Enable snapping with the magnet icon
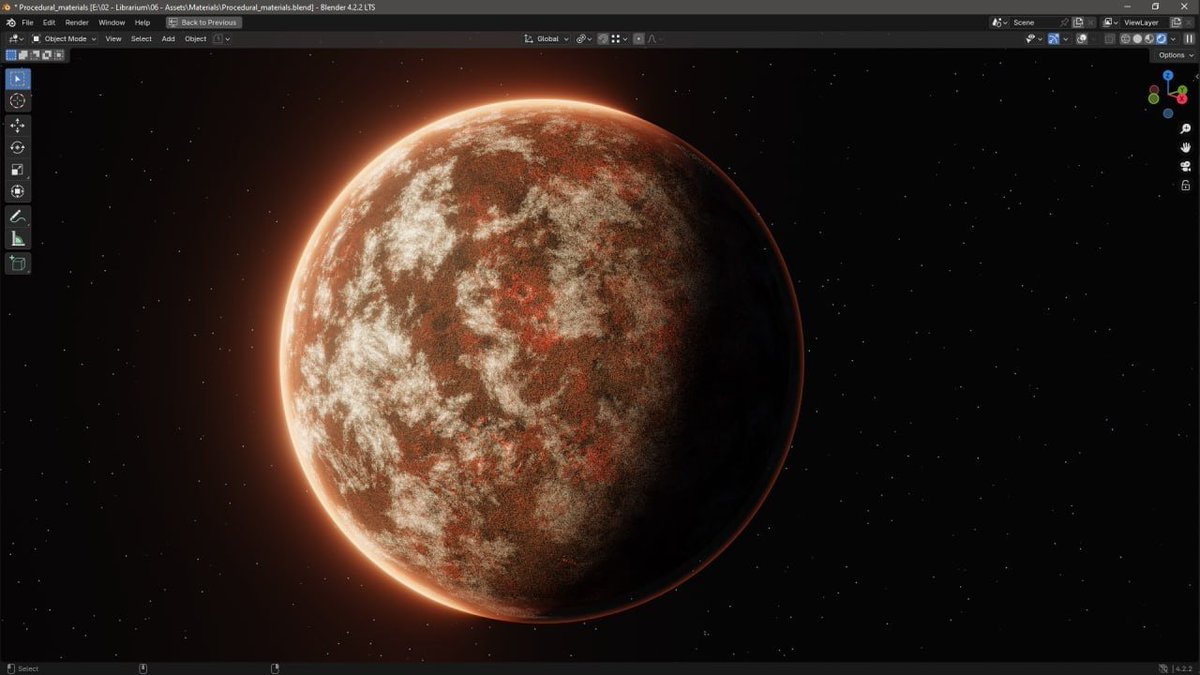 coord(578,38)
